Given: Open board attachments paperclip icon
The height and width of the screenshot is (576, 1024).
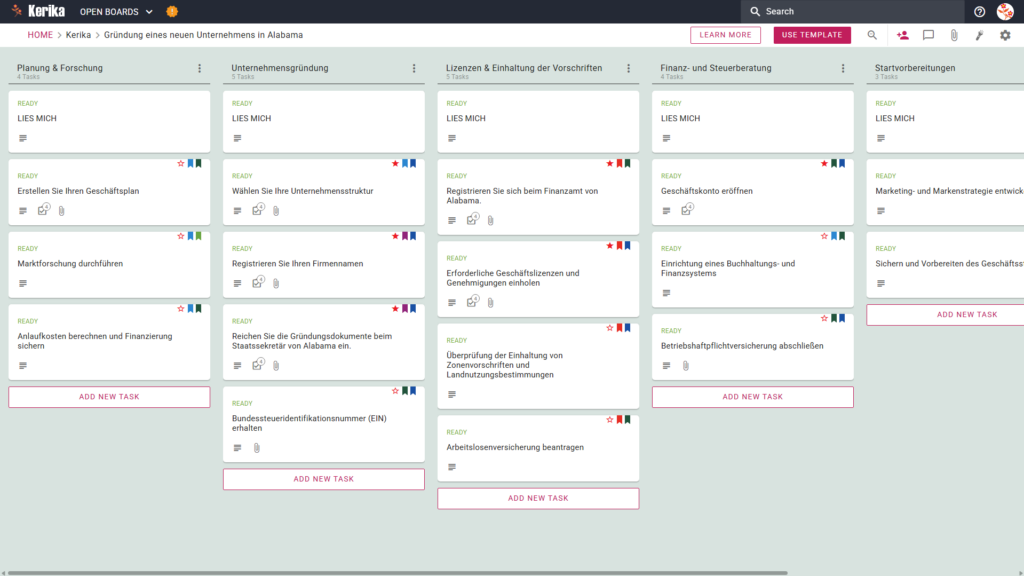Looking at the screenshot, I should click(x=954, y=35).
